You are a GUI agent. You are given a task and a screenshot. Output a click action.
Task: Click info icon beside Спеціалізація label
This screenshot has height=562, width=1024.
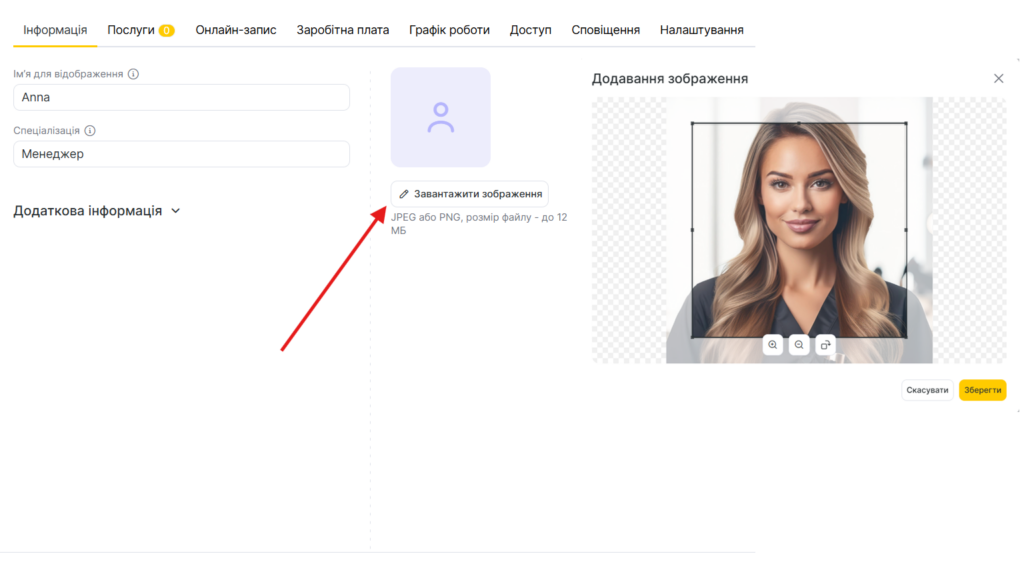90,131
